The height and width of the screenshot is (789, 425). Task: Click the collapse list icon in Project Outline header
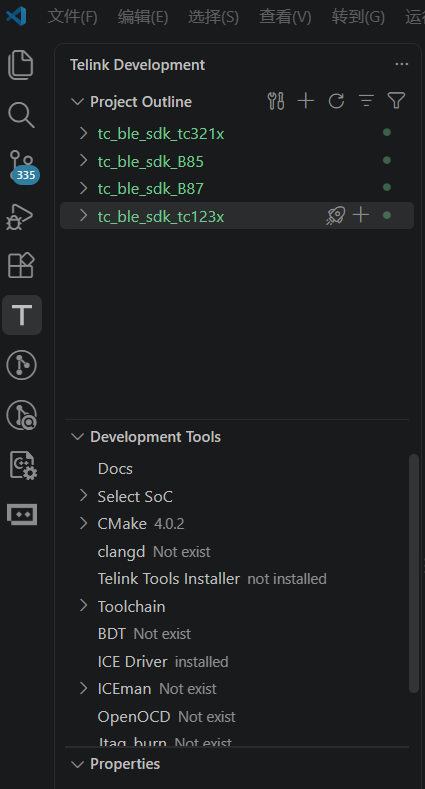(366, 101)
